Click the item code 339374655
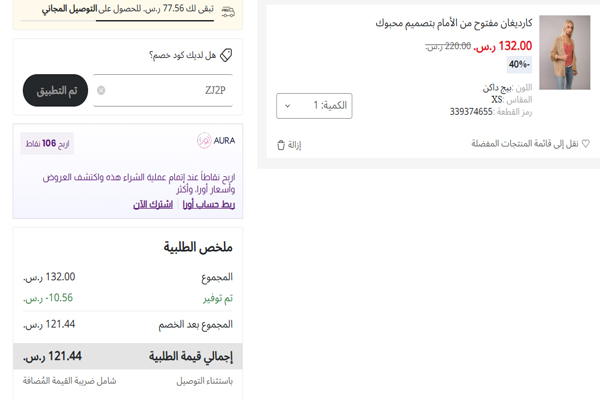Image resolution: width=600 pixels, height=400 pixels. pyautogui.click(x=471, y=112)
